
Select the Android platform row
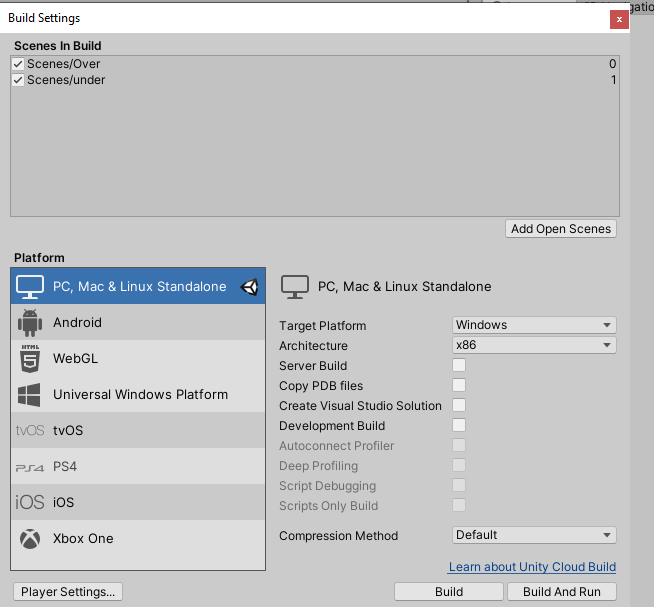[x=138, y=322]
